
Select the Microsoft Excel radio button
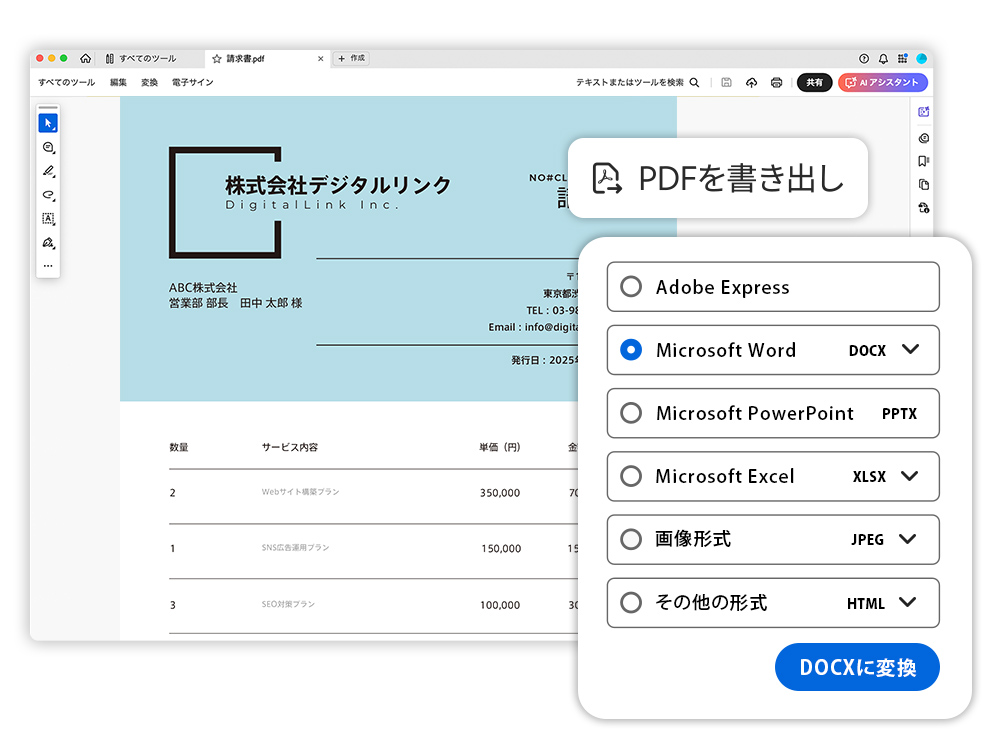pyautogui.click(x=631, y=476)
